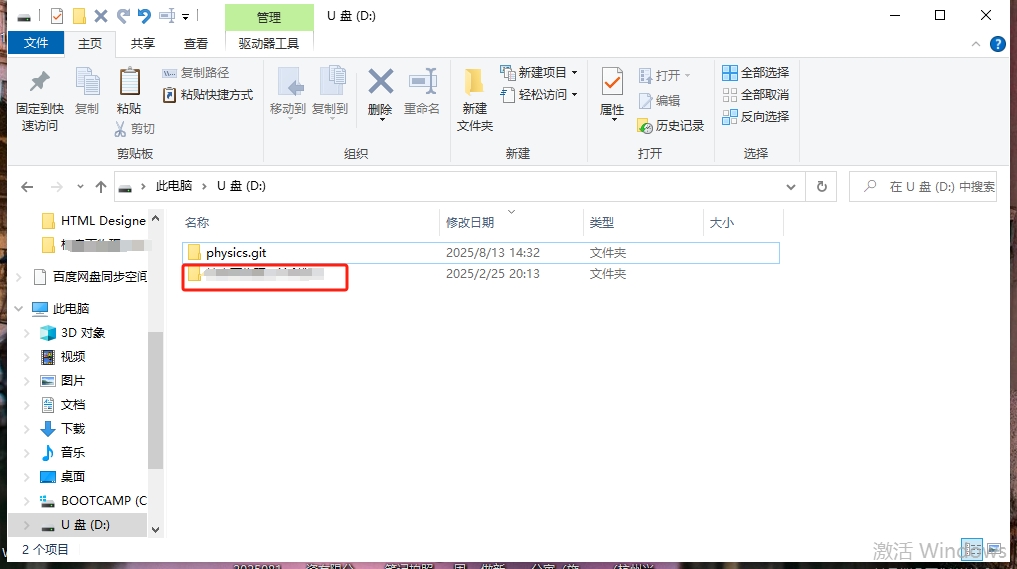Viewport: 1017px width, 569px height.
Task: Open the 复制到 copy to command
Action: point(330,93)
